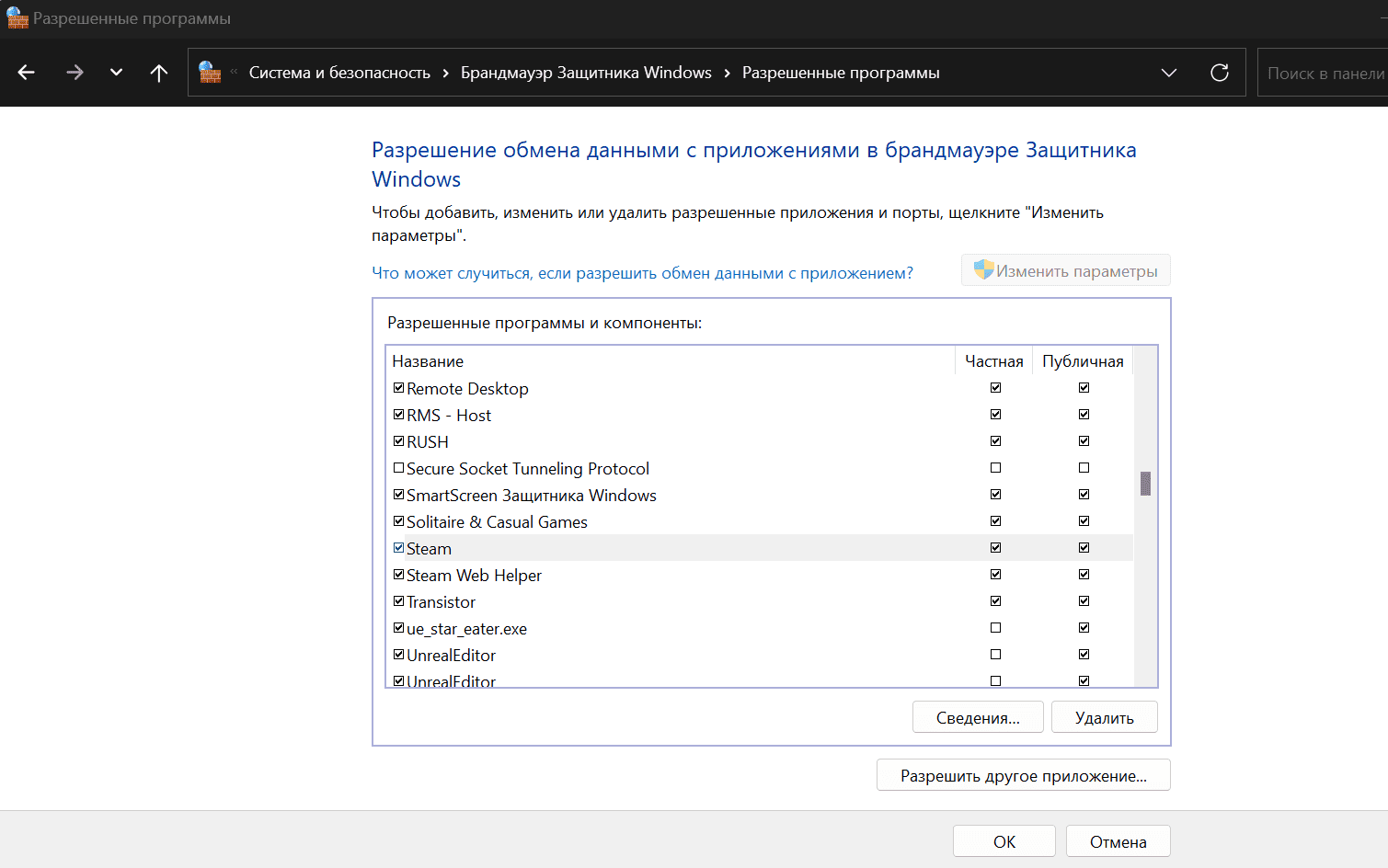Select the Steam Web Helper entry text
This screenshot has height=868, width=1388.
[x=474, y=576]
